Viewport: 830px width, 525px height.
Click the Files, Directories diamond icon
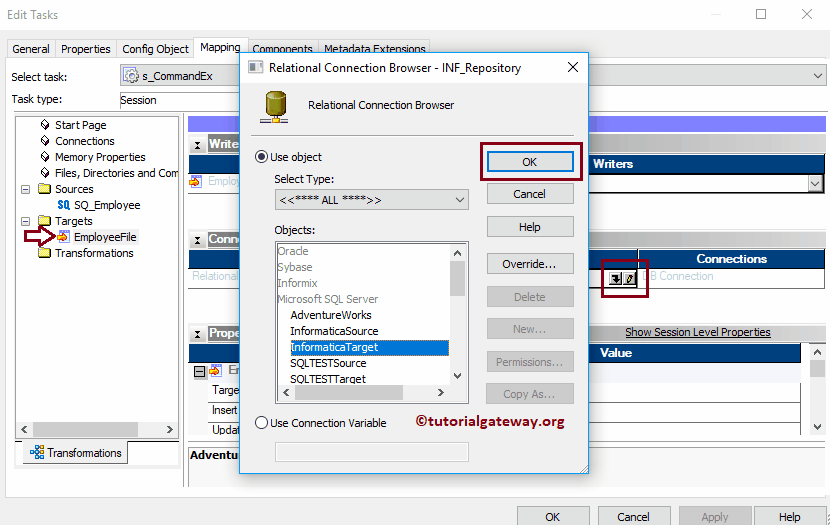click(45, 173)
